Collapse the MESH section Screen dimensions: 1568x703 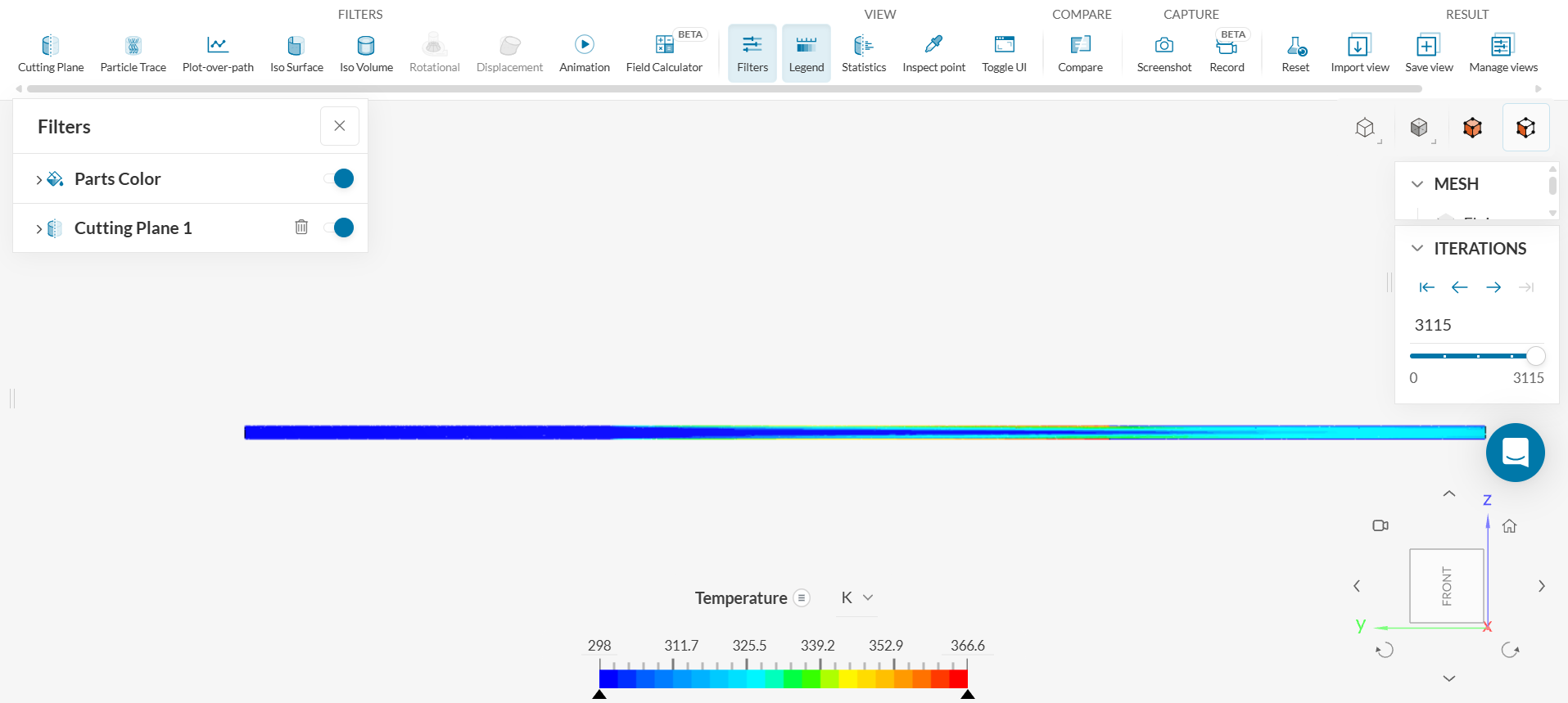(1417, 184)
